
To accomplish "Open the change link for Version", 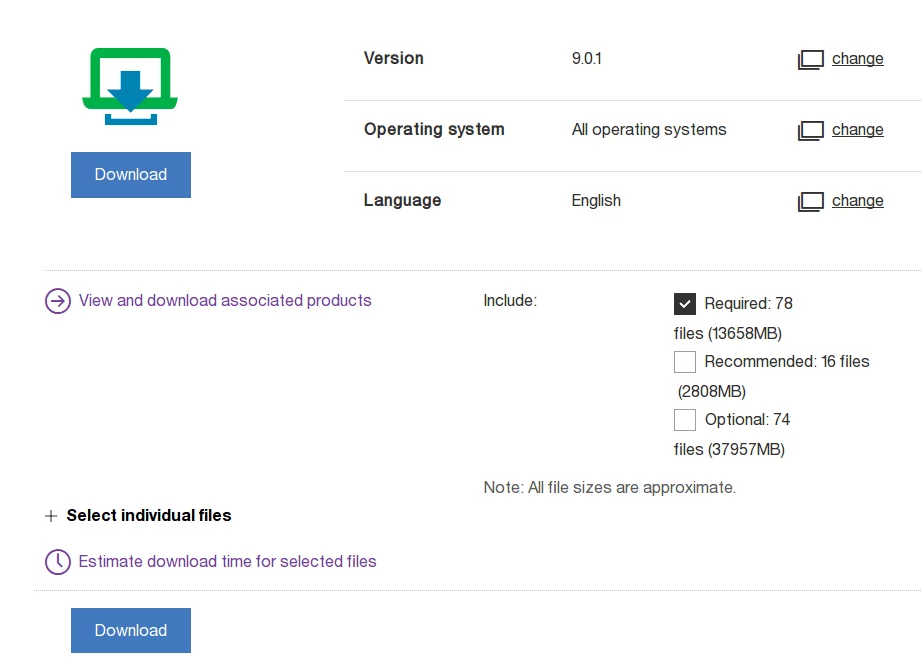I will point(857,59).
